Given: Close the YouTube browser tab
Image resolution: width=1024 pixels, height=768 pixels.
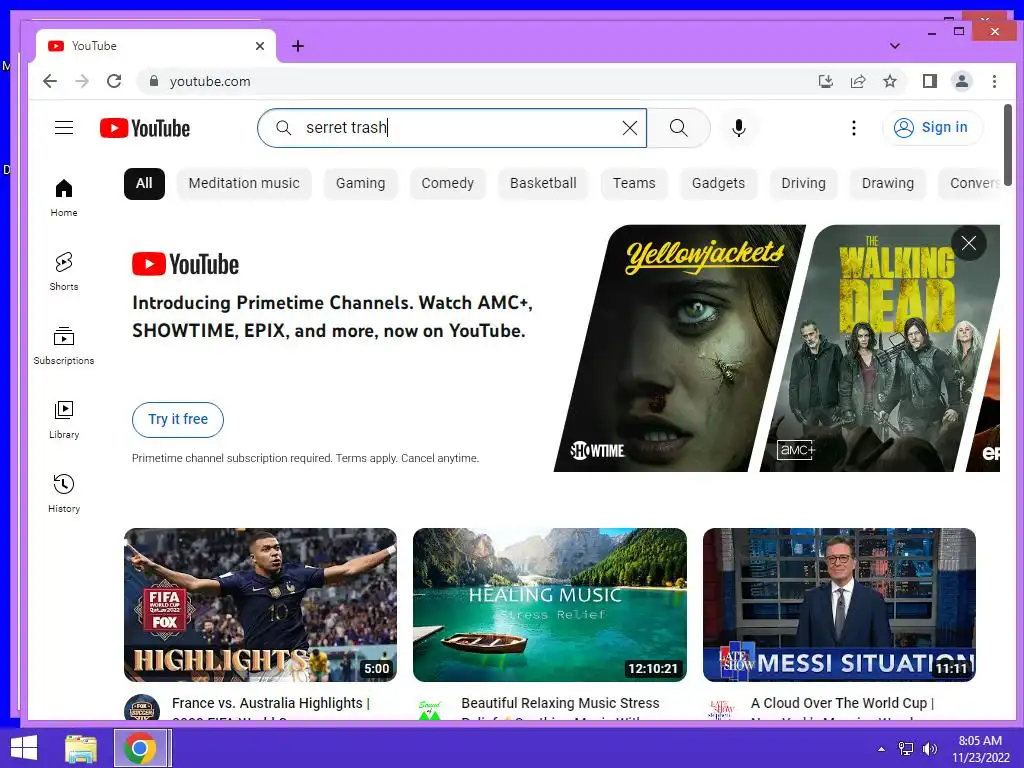Looking at the screenshot, I should [260, 46].
